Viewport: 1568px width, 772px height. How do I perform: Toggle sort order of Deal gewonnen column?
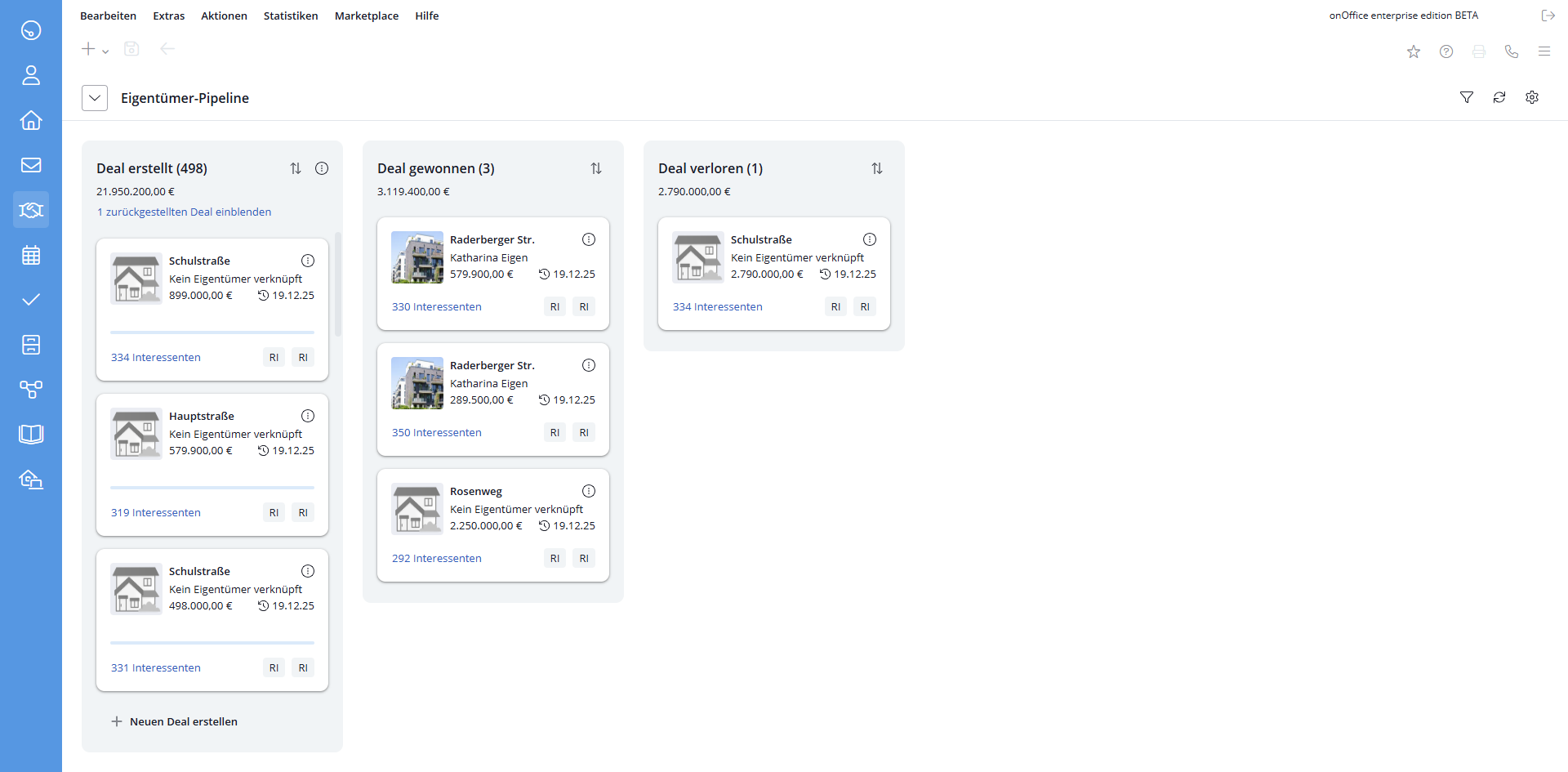coord(596,168)
